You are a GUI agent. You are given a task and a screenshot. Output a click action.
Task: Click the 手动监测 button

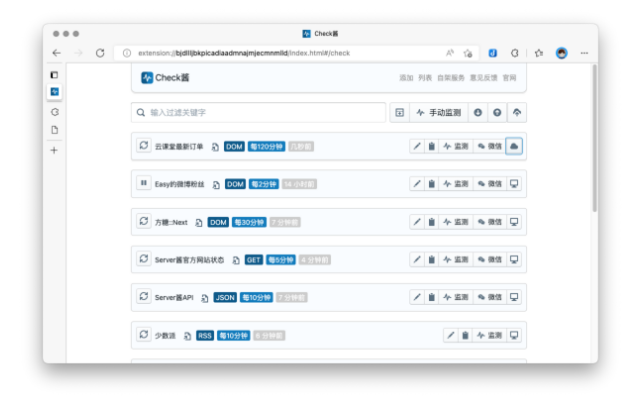[439, 113]
